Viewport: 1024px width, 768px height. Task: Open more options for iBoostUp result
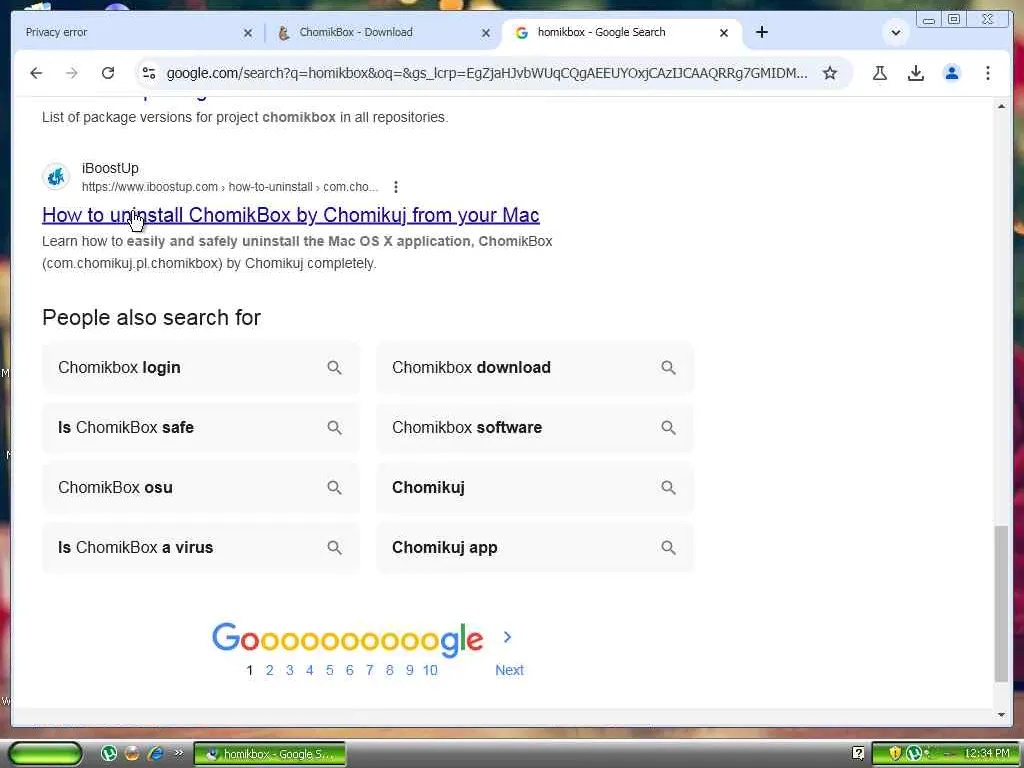point(396,187)
